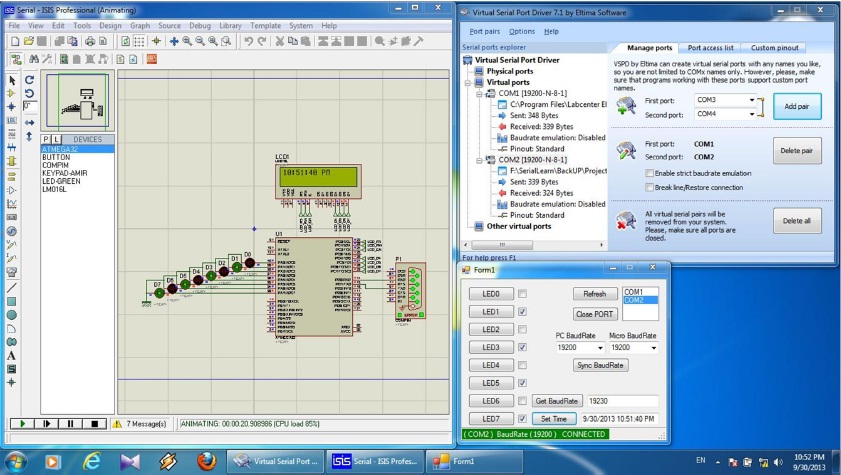This screenshot has width=841, height=475.
Task: Click the Print icon in ISIS toolbar
Action: click(89, 42)
